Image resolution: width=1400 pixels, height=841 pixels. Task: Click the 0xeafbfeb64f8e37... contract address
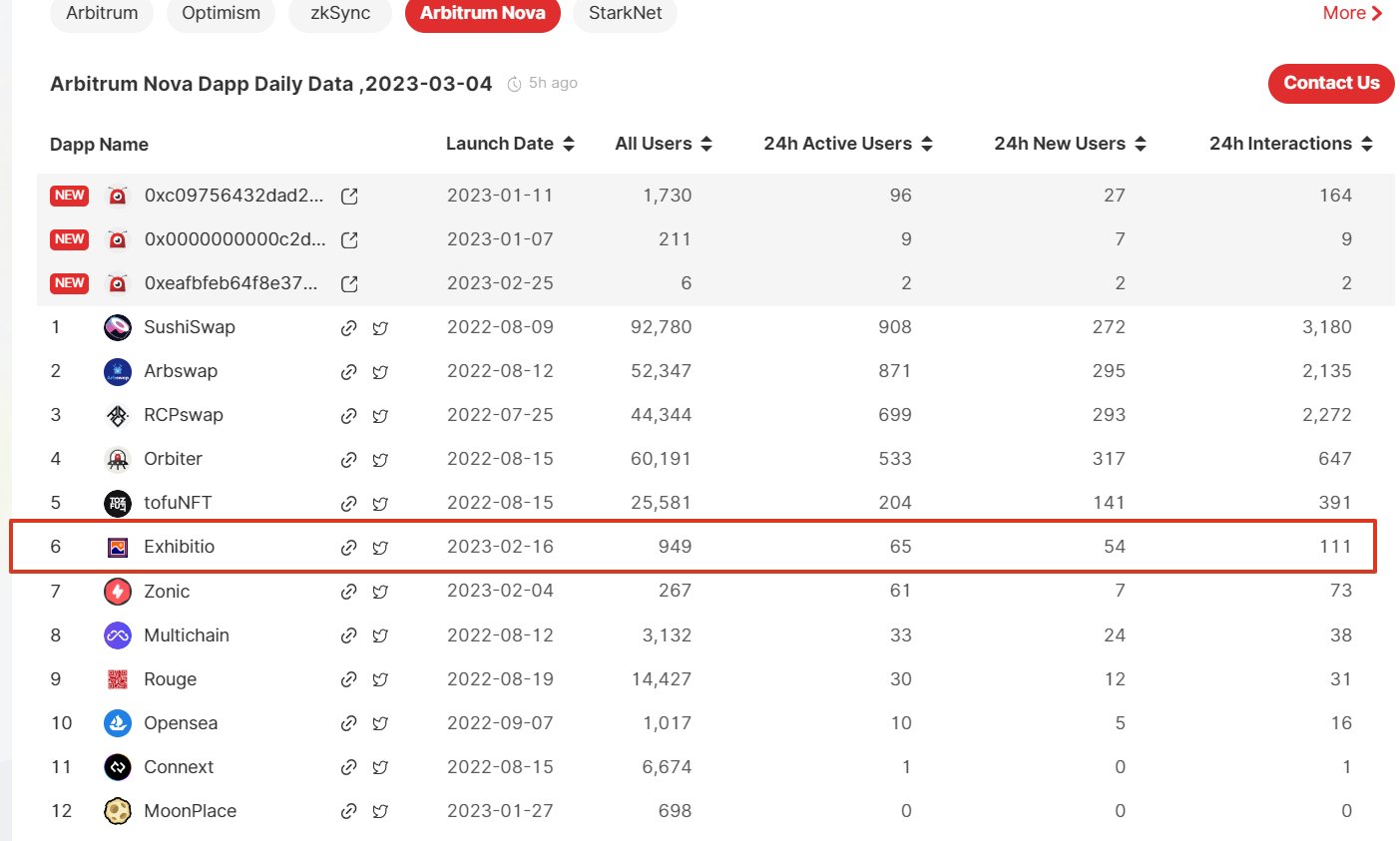232,283
